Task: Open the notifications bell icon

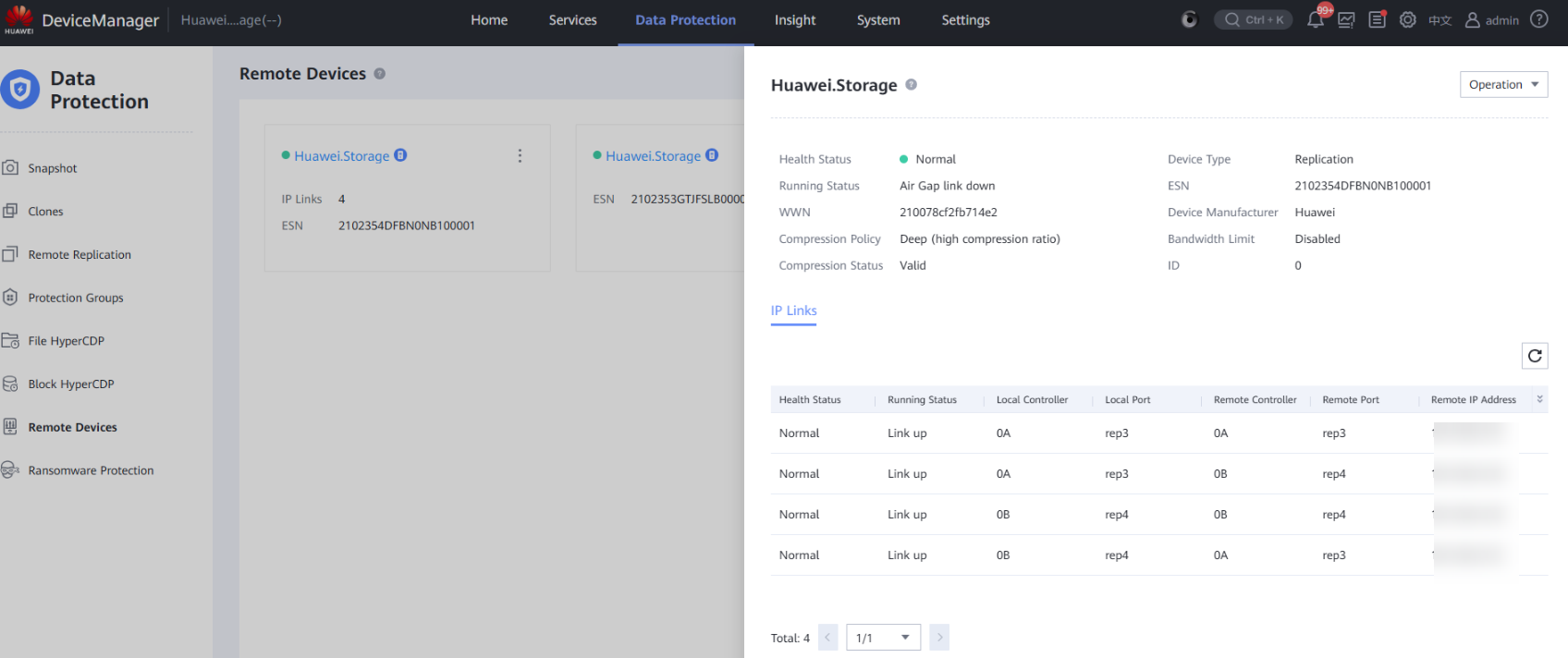Action: pos(1316,19)
